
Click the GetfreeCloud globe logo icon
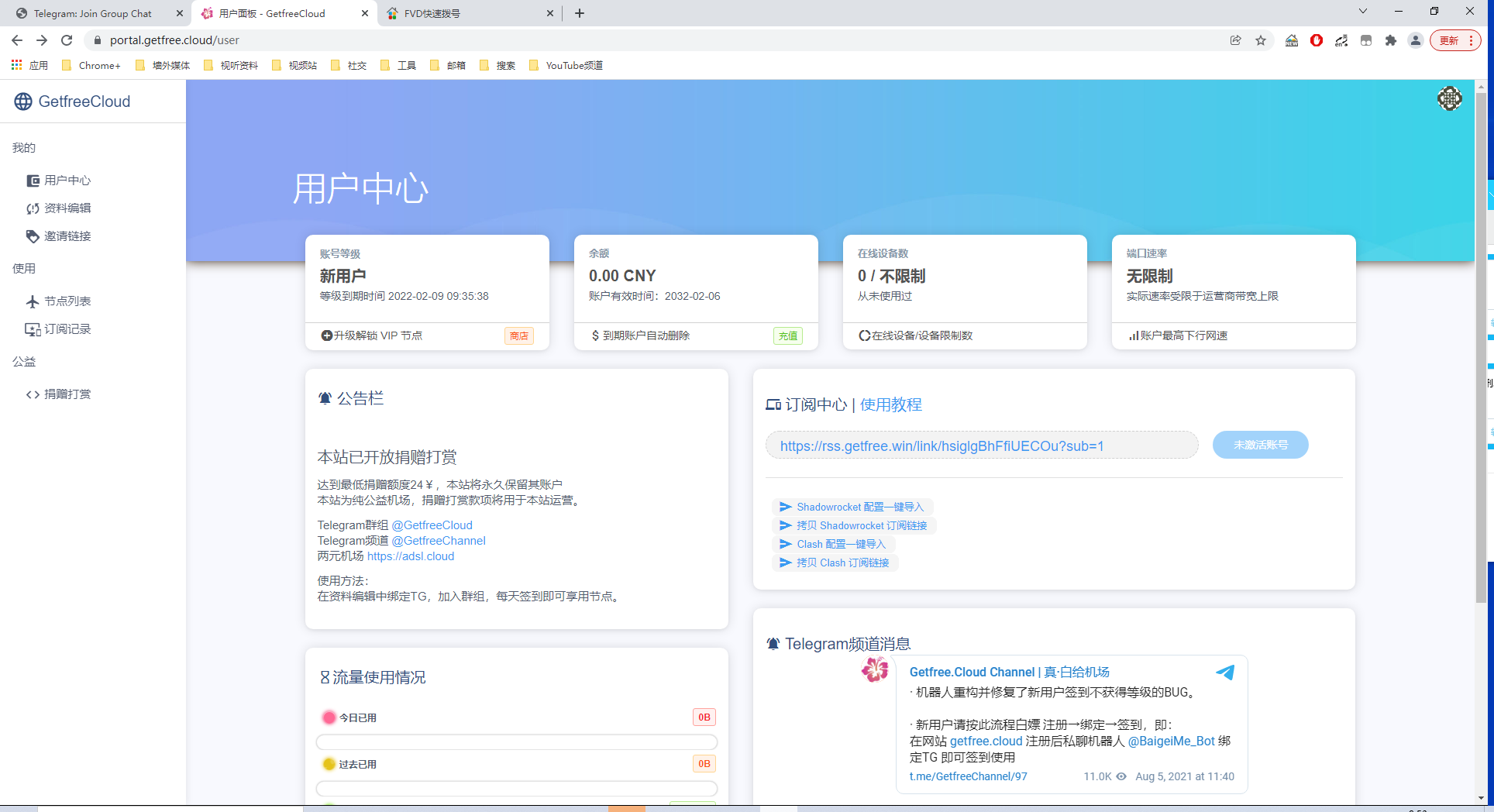coord(23,101)
